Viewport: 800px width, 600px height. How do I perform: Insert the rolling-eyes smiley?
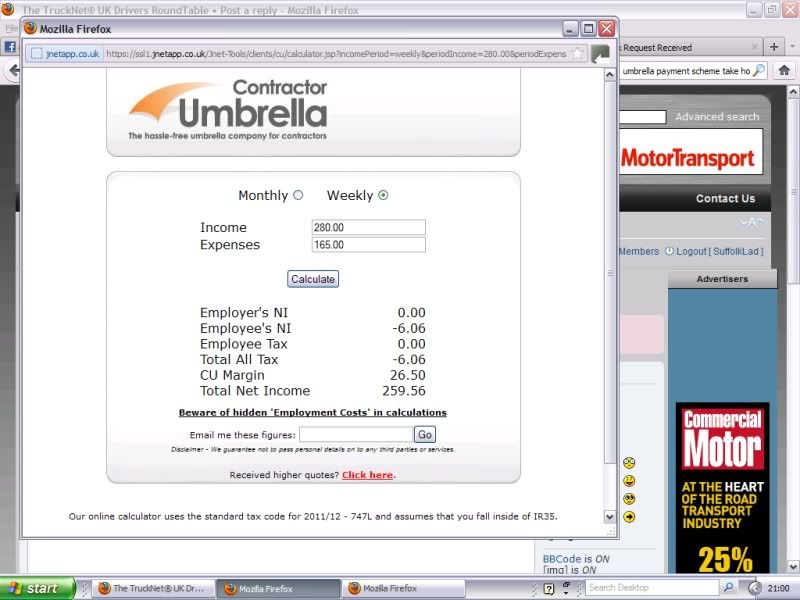629,498
